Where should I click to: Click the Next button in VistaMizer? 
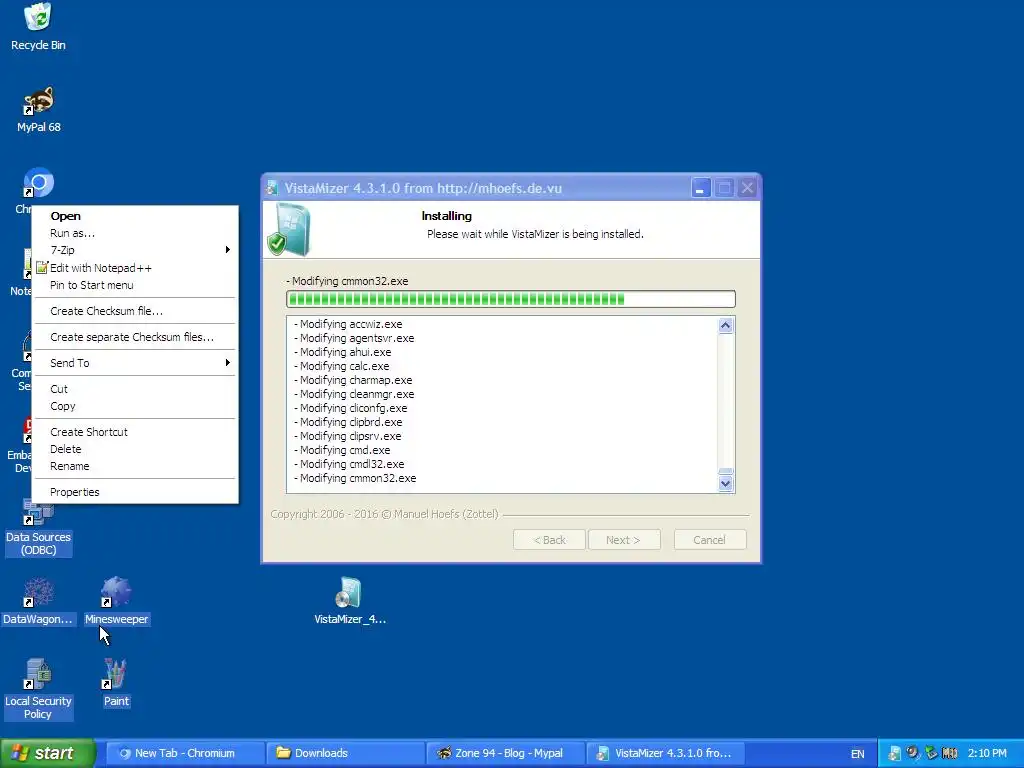[624, 540]
